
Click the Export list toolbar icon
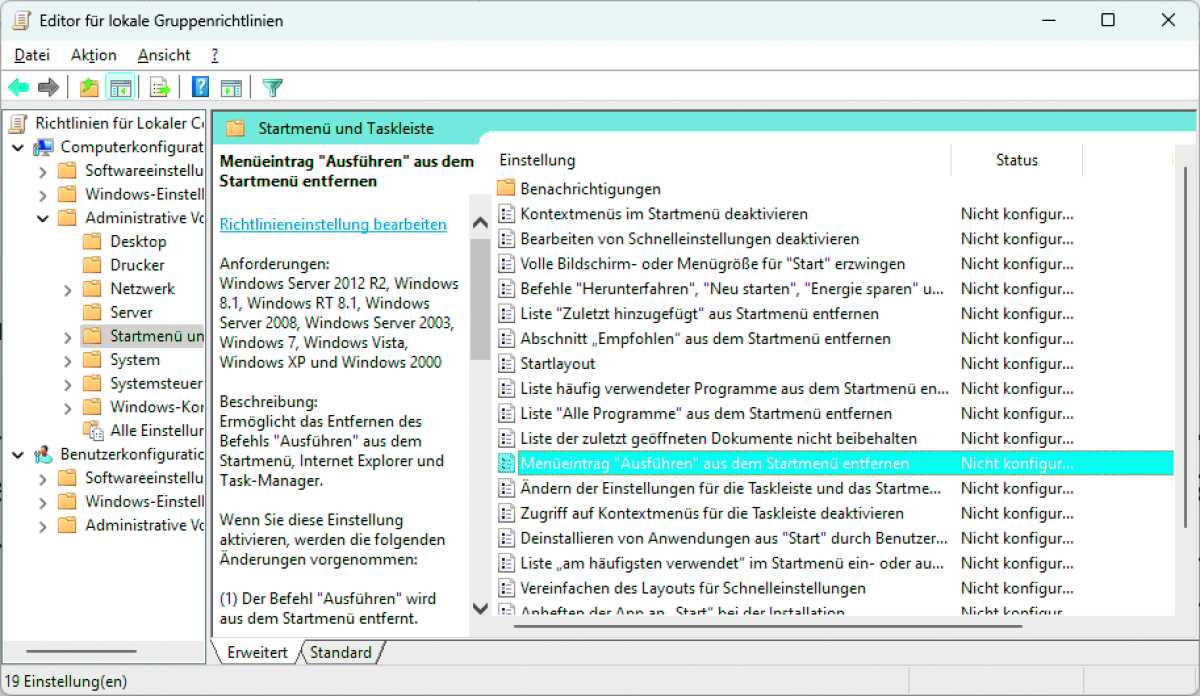160,87
